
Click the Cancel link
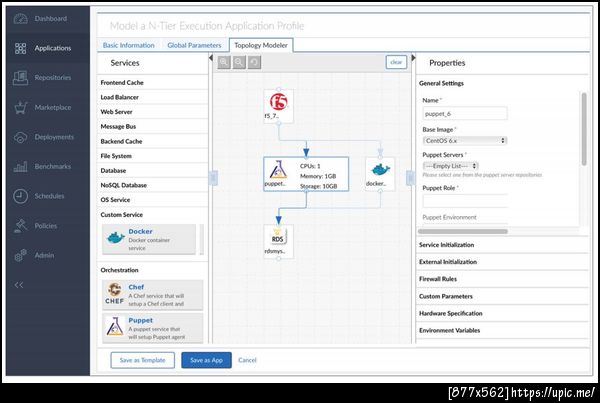(x=247, y=360)
